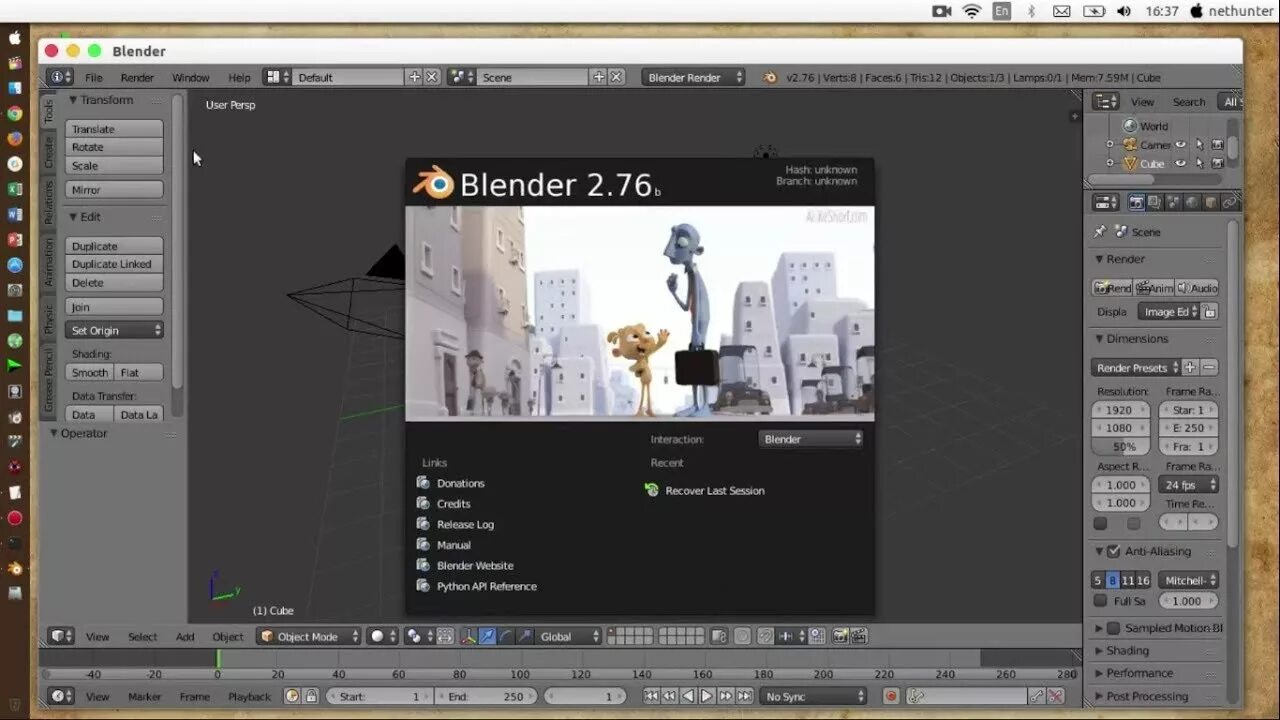
Task: Click the Properties editor type icon
Action: (1105, 202)
